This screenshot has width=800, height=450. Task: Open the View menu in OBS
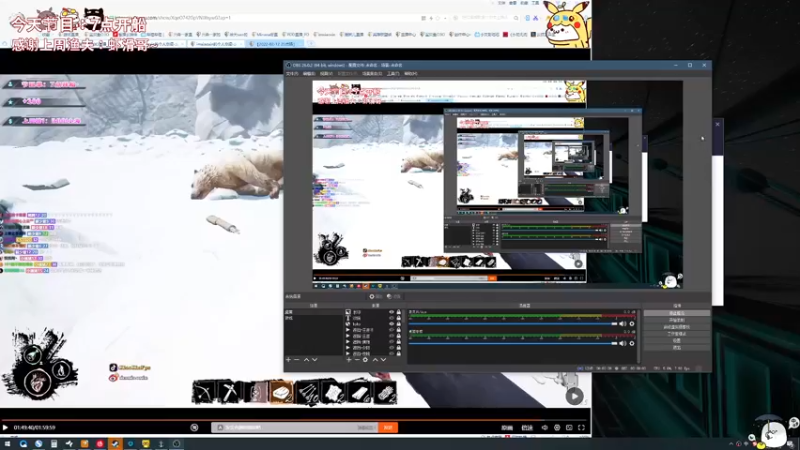(x=327, y=73)
